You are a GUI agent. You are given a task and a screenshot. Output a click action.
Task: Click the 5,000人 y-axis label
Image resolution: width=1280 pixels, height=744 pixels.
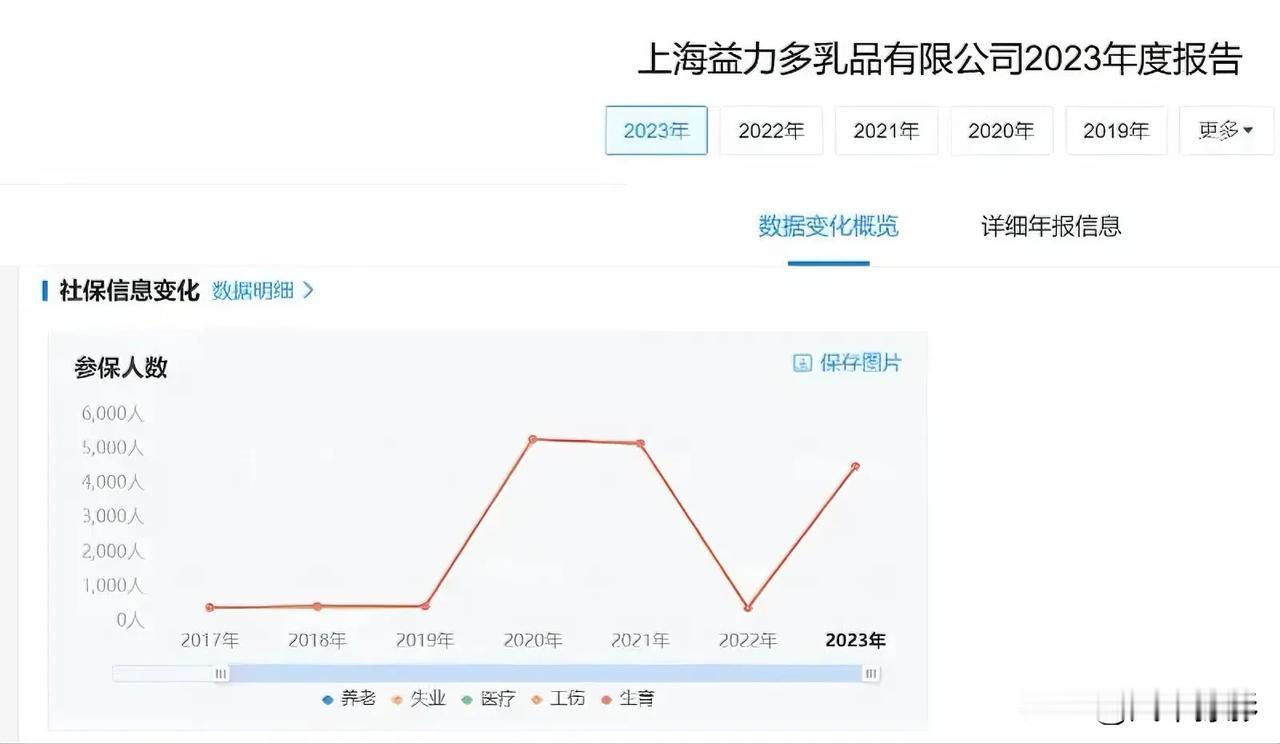113,448
